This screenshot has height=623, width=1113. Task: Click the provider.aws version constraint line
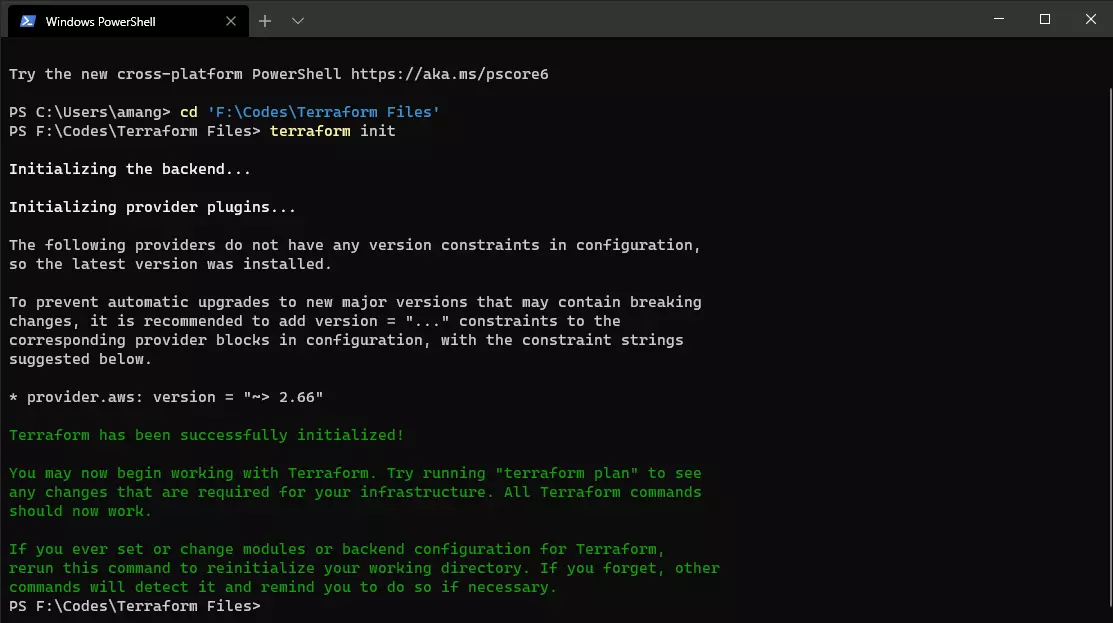(166, 397)
